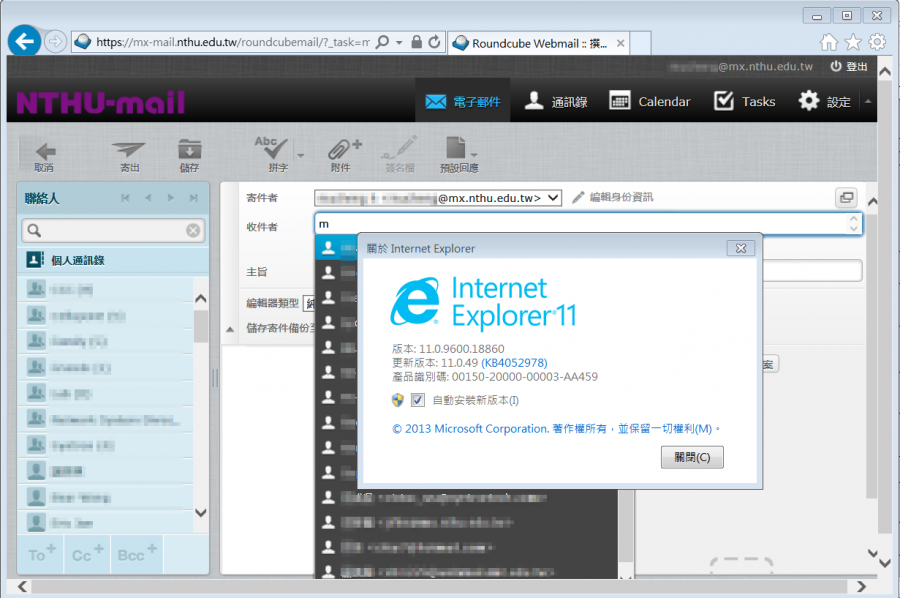Switch to the 通訊錄 address book

[x=556, y=101]
